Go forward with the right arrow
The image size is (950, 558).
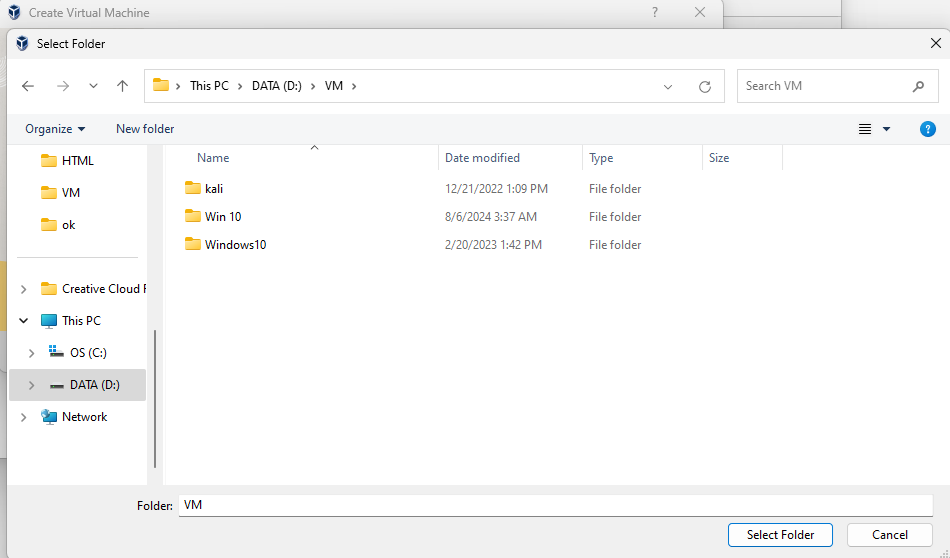(x=62, y=86)
